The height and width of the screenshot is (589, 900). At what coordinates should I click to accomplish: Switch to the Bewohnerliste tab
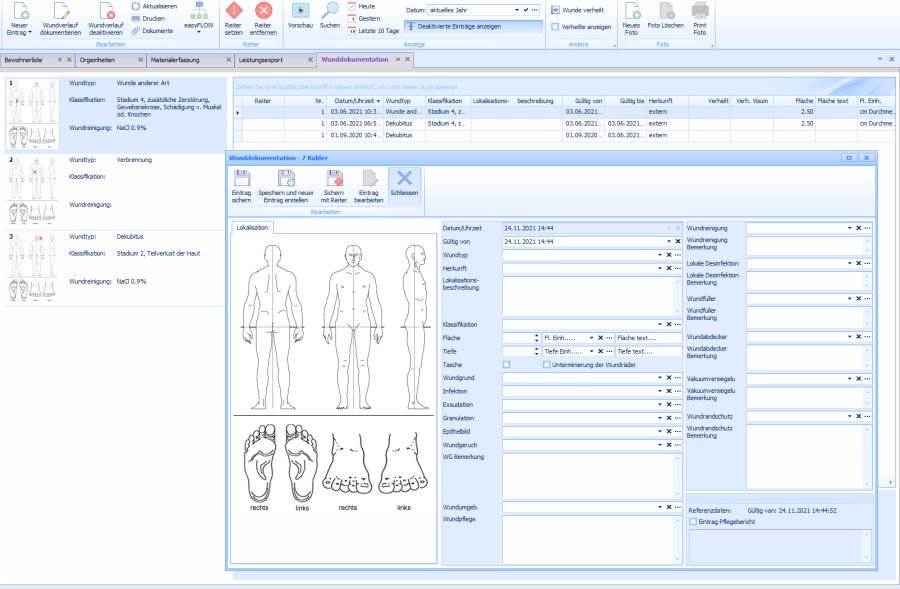pyautogui.click(x=24, y=60)
